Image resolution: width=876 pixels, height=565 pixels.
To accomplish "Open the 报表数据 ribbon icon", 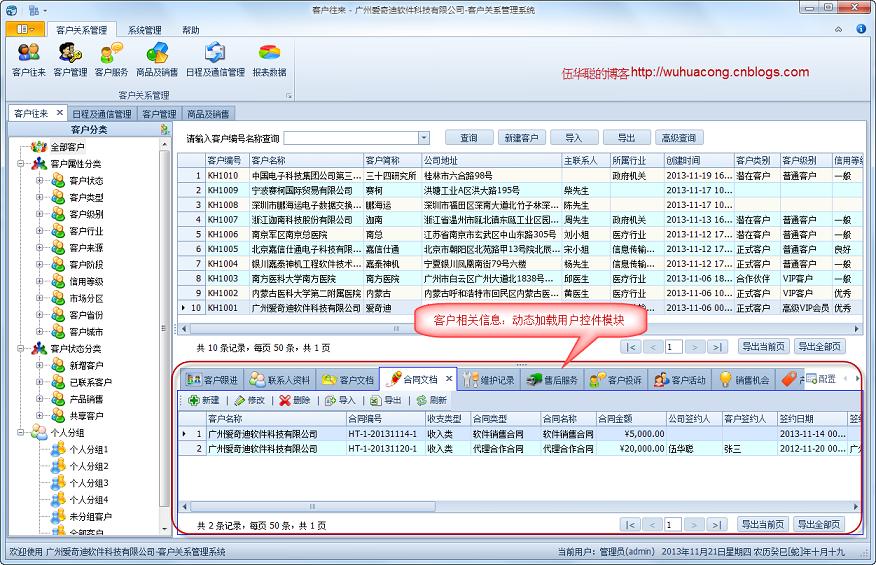I will 269,59.
